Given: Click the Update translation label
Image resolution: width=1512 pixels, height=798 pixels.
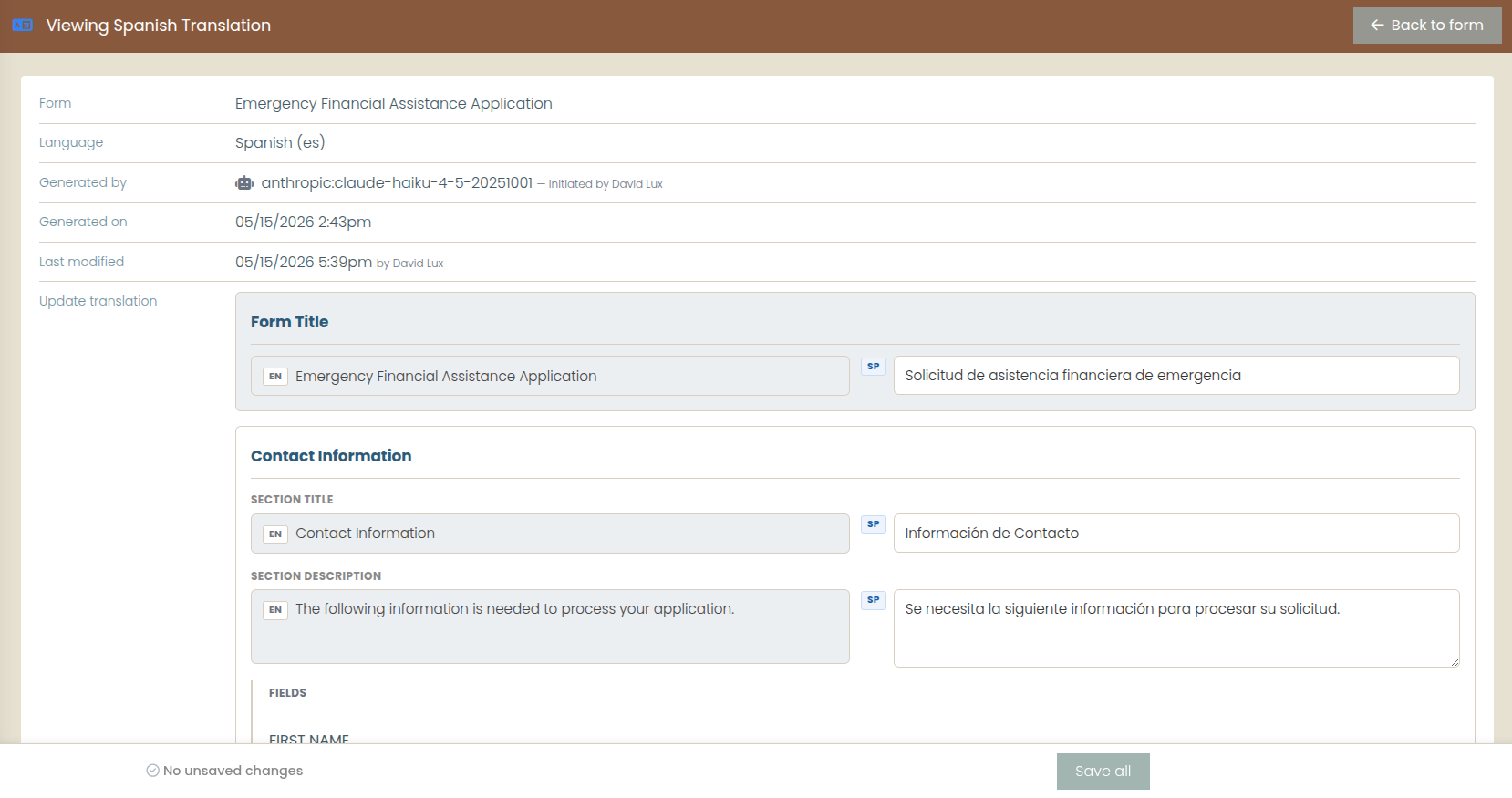Looking at the screenshot, I should (x=98, y=301).
